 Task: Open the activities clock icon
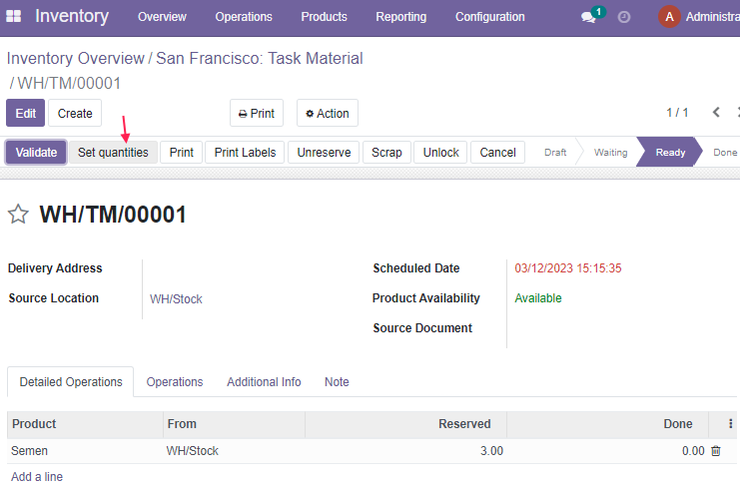624,17
